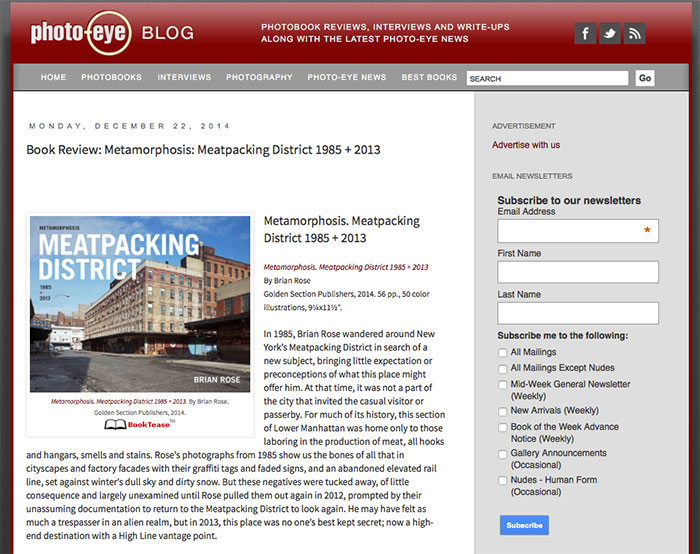This screenshot has width=700, height=554.
Task: Click the SEARCH input field
Action: (547, 78)
